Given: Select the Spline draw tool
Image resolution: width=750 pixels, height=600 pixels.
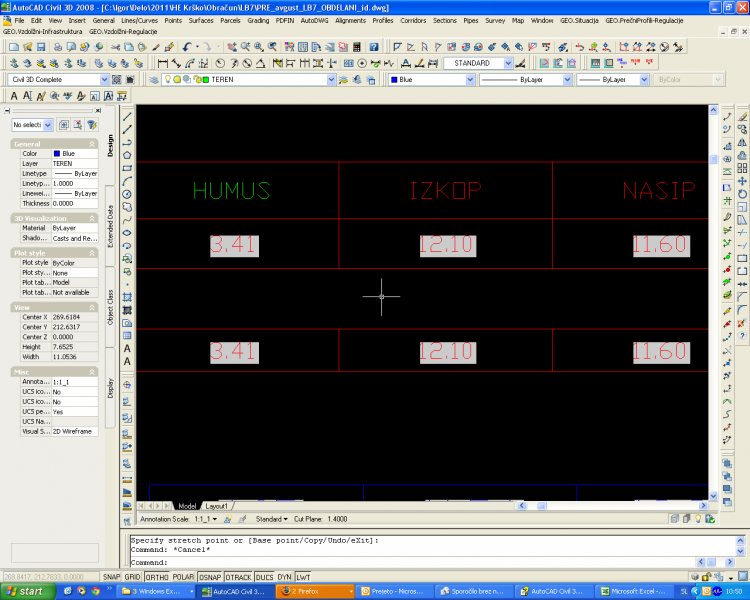Looking at the screenshot, I should (x=127, y=220).
